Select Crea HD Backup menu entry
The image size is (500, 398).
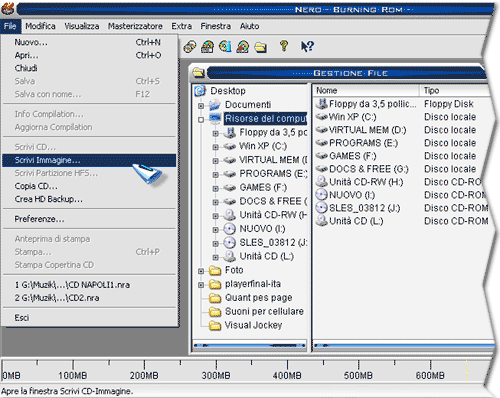(x=89, y=199)
